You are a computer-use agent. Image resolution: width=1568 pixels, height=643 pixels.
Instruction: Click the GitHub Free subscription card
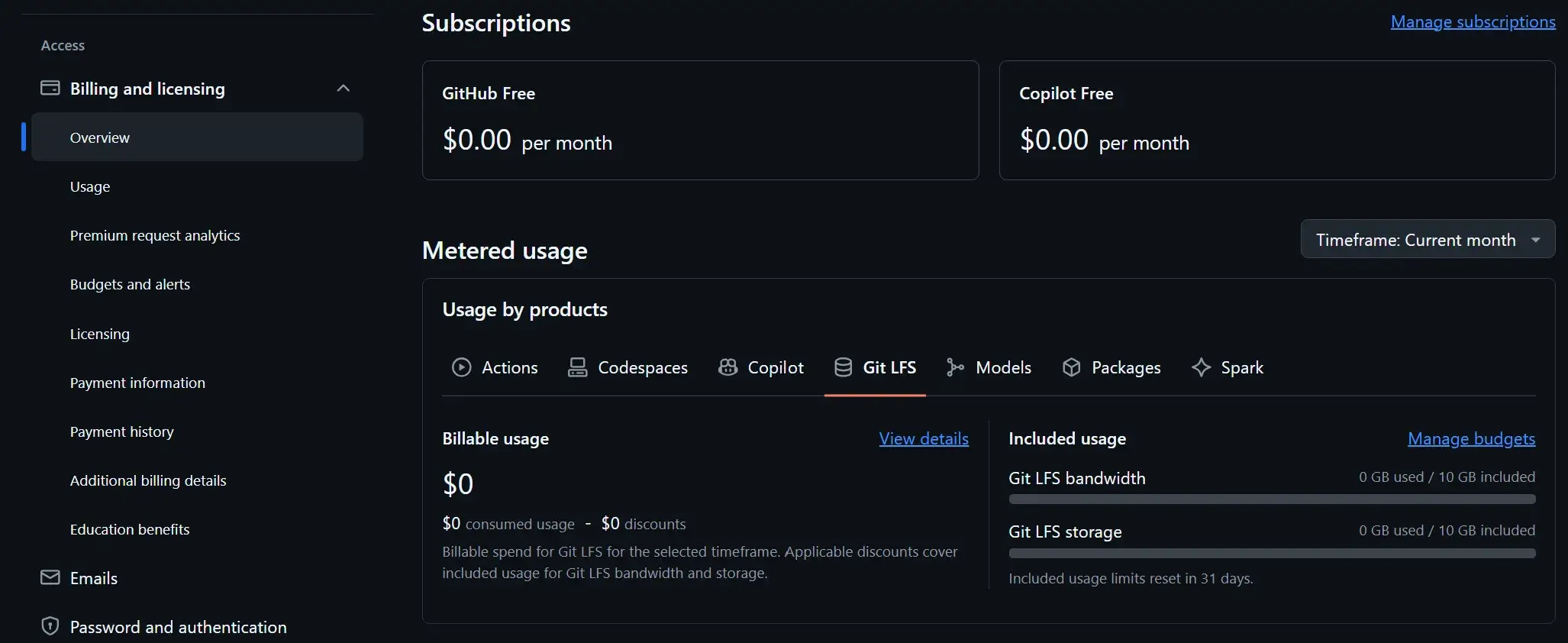(700, 120)
